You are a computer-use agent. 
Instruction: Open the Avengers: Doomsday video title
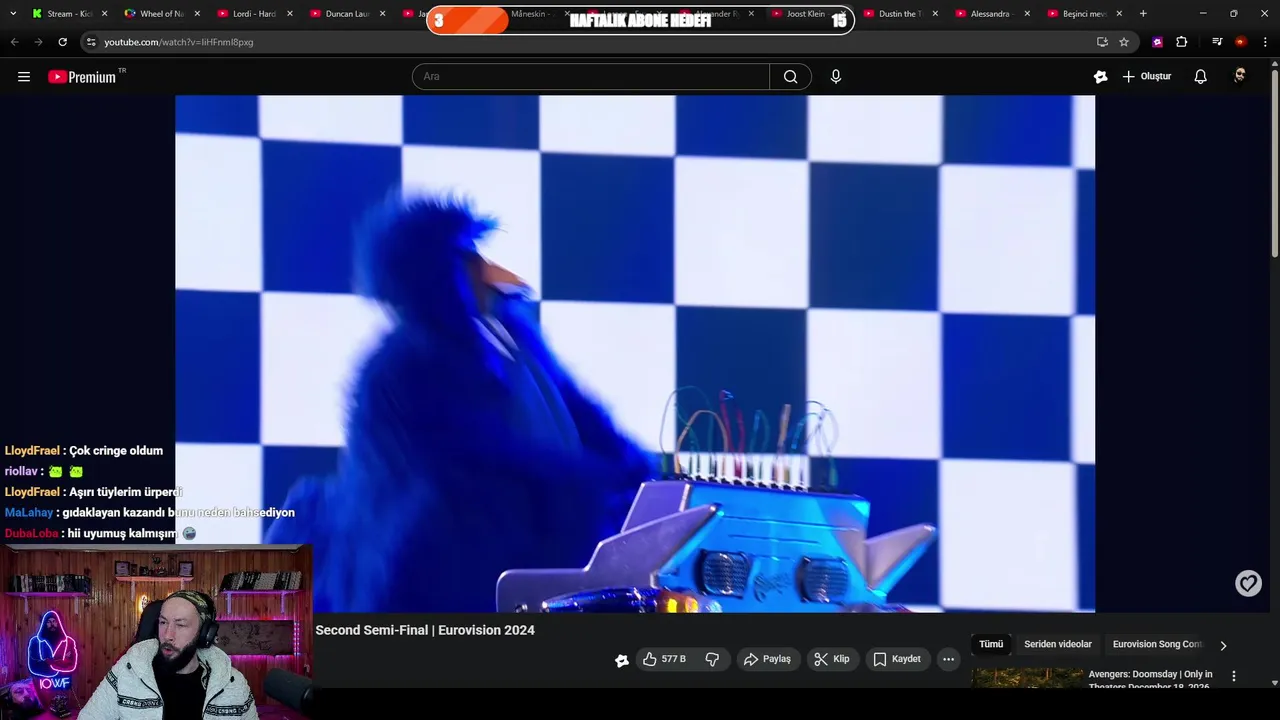point(1150,680)
